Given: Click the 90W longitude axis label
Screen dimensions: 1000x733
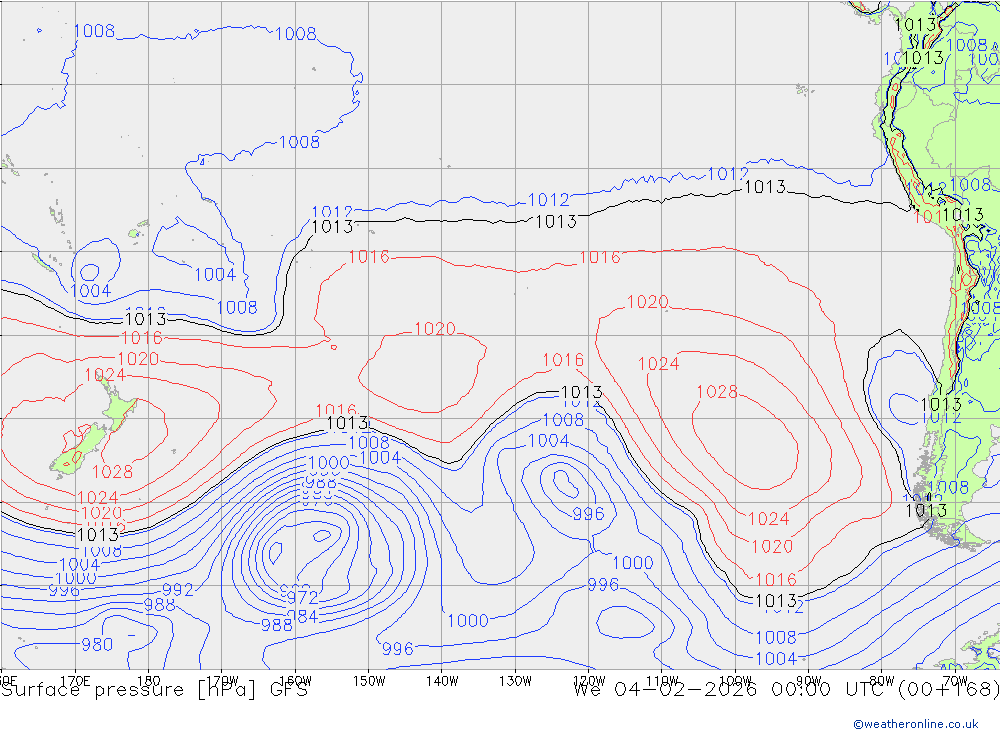Looking at the screenshot, I should (809, 681).
